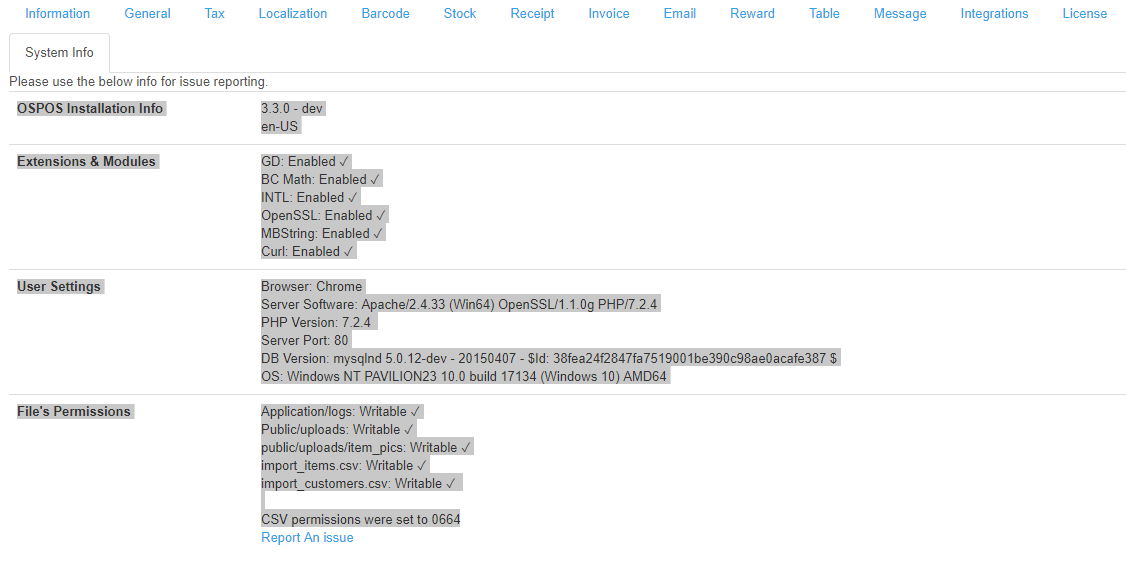This screenshot has width=1126, height=566.
Task: Click the Application/logs: Writable line
Action: pyautogui.click(x=341, y=412)
